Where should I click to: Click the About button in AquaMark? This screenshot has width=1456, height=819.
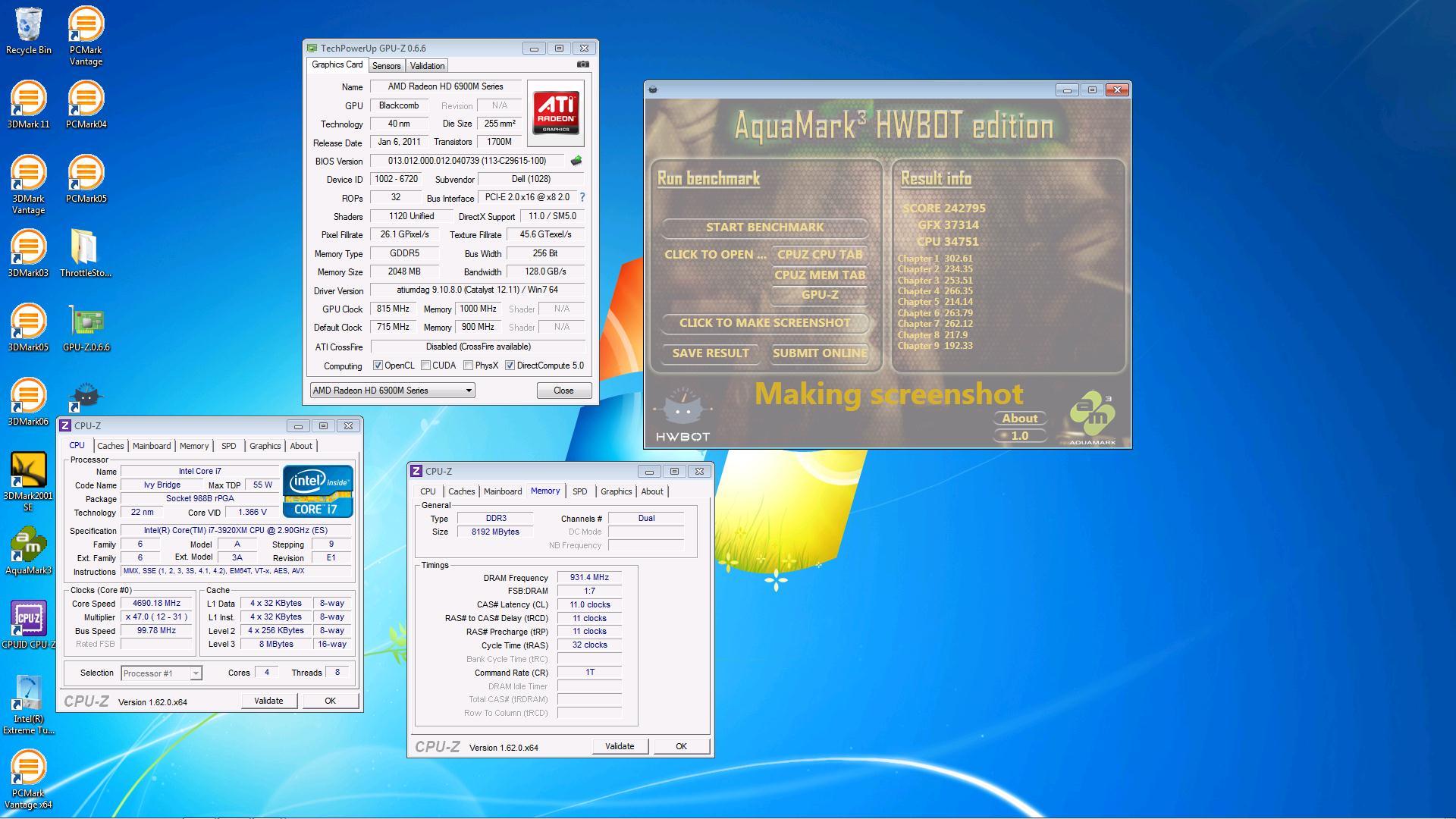(x=1020, y=419)
